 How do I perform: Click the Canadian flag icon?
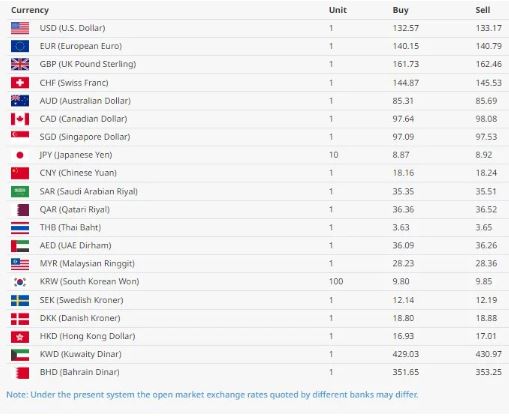pyautogui.click(x=20, y=119)
